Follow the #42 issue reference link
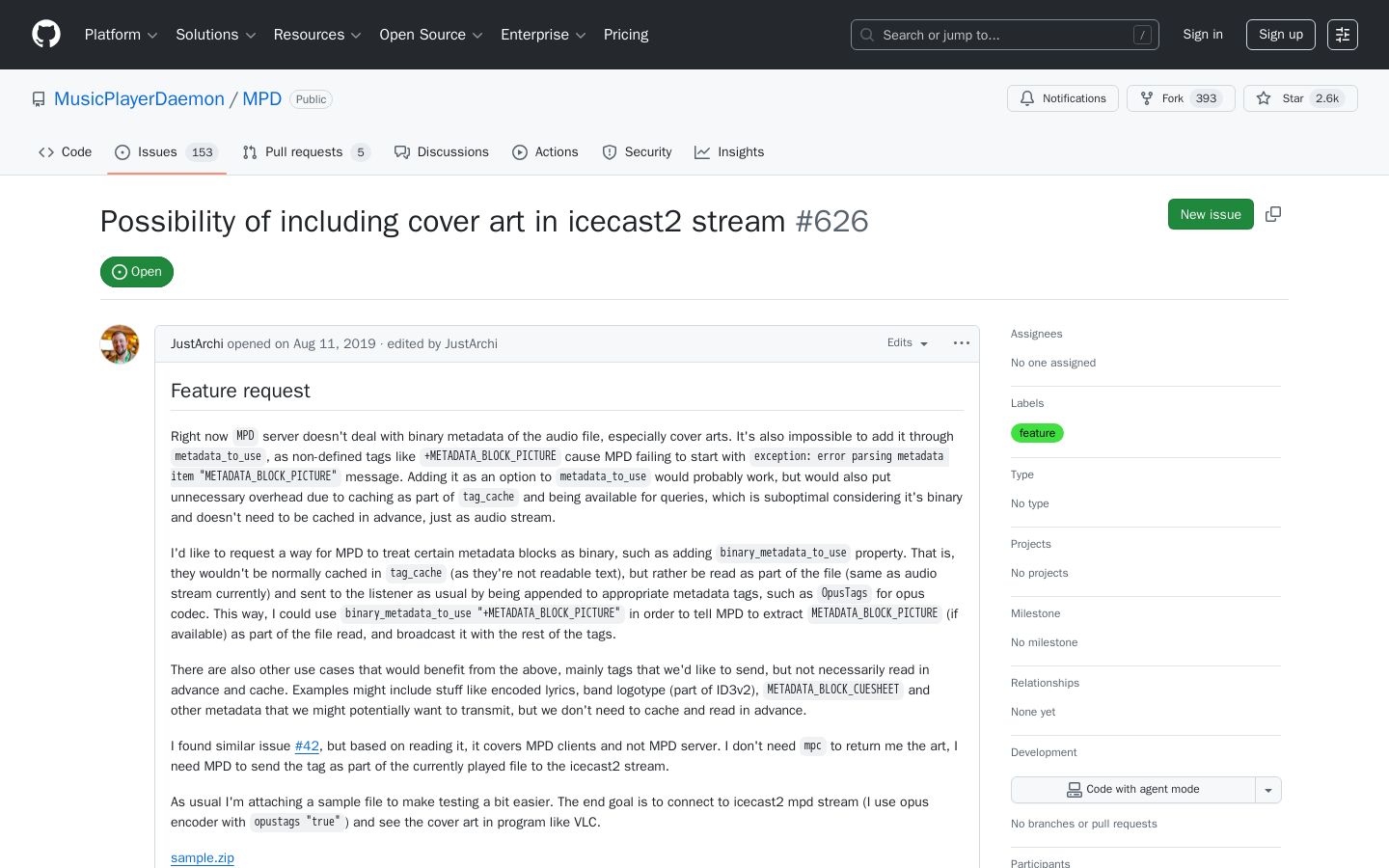This screenshot has height=868, width=1389. click(x=307, y=746)
